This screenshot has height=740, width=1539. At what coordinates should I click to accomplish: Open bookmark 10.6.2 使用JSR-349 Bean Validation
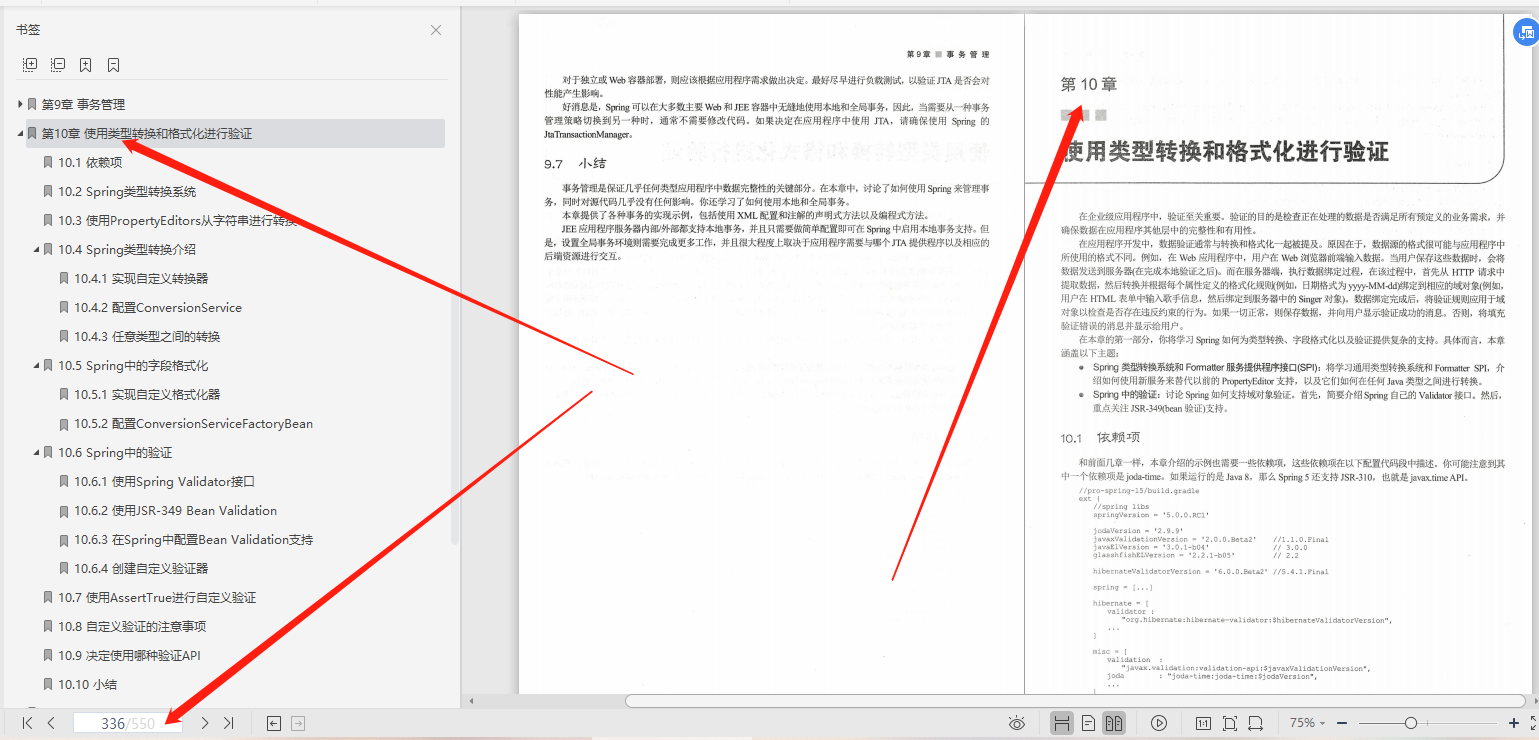coord(176,510)
